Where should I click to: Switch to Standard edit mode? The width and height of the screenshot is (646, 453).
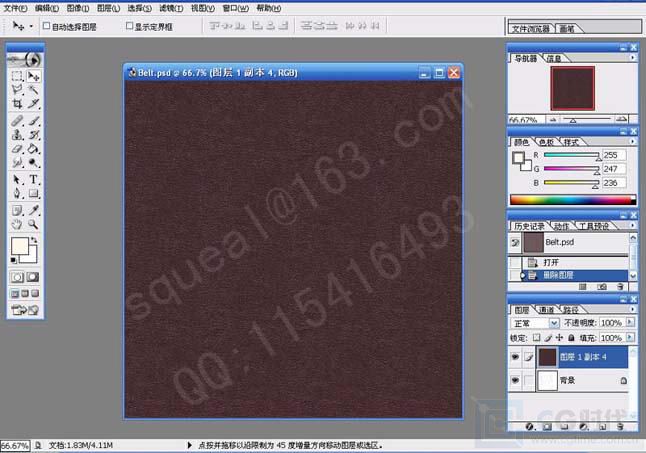coord(17,277)
